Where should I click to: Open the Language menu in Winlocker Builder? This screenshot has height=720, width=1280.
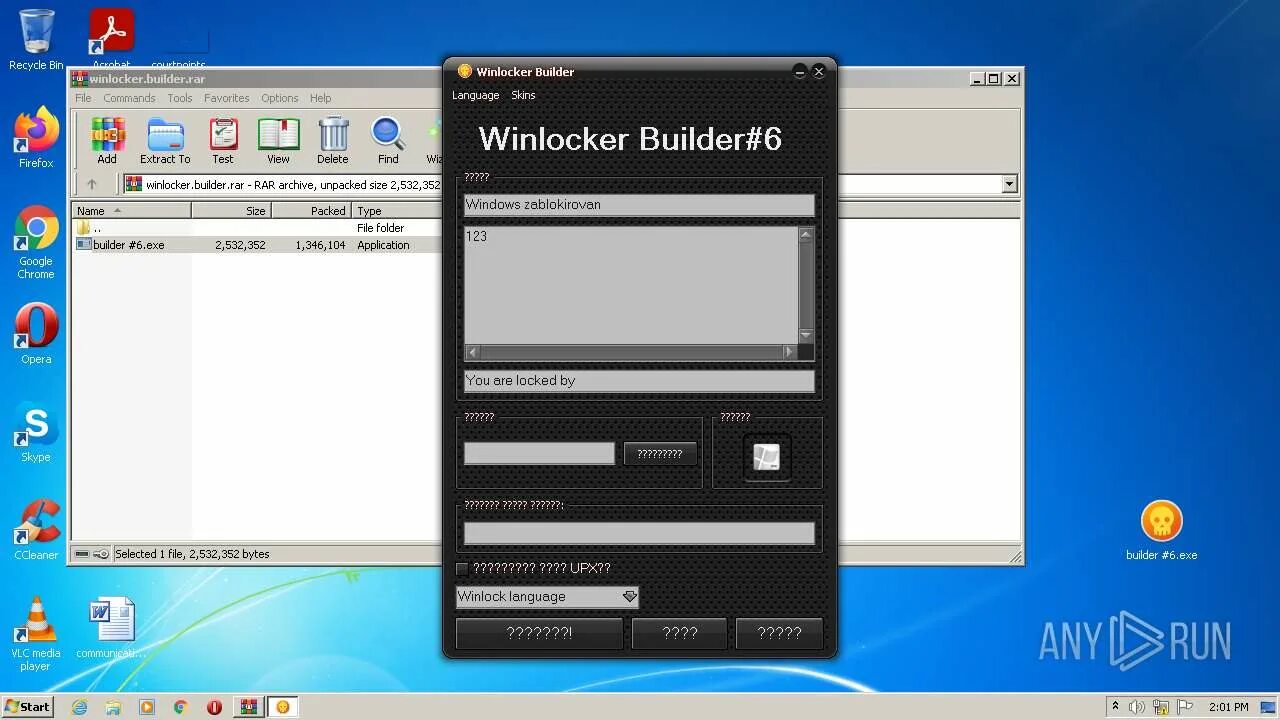pyautogui.click(x=475, y=95)
